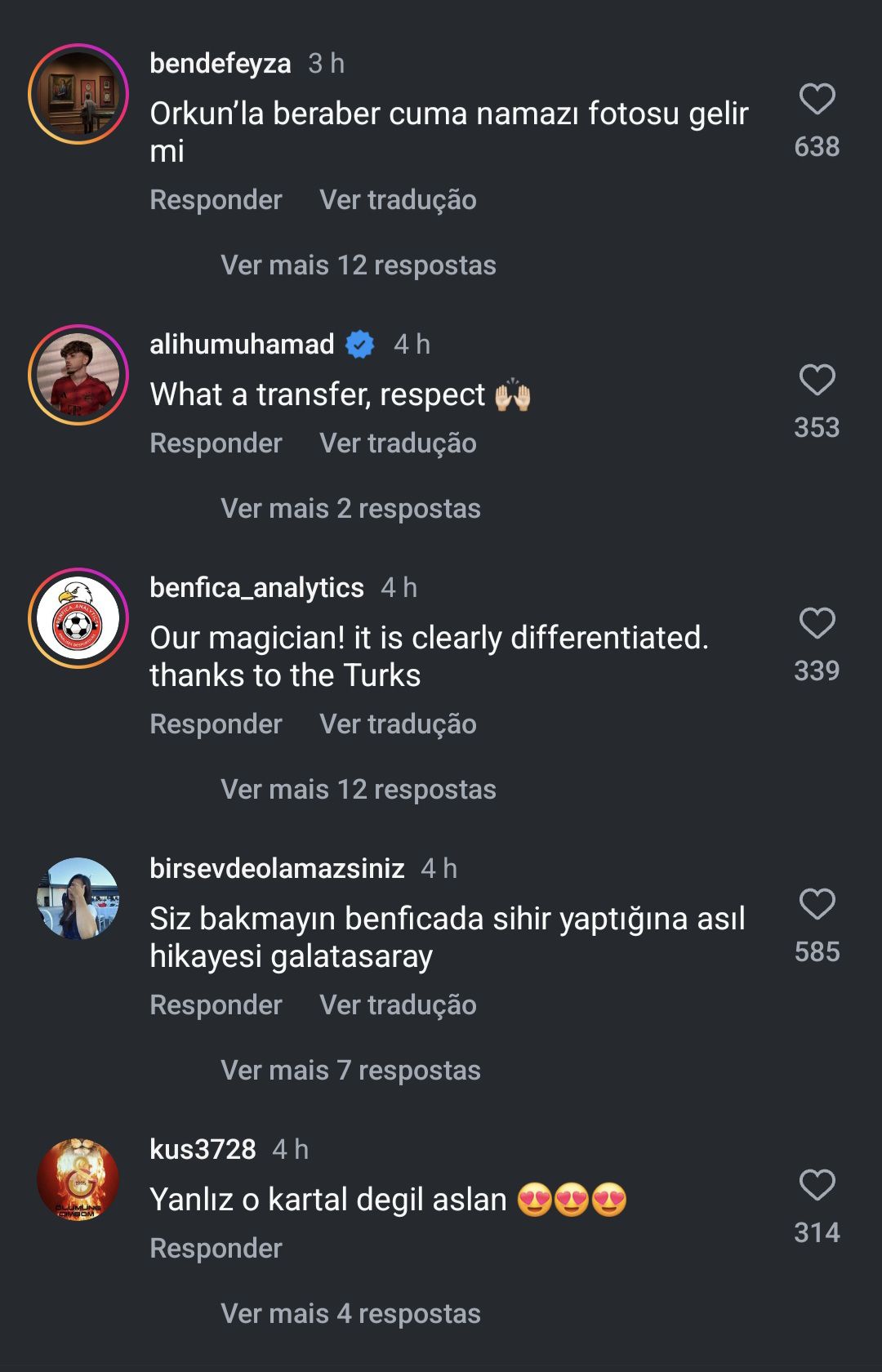Image resolution: width=882 pixels, height=1372 pixels.
Task: Translate benfica_analytics' comment
Action: (x=398, y=724)
